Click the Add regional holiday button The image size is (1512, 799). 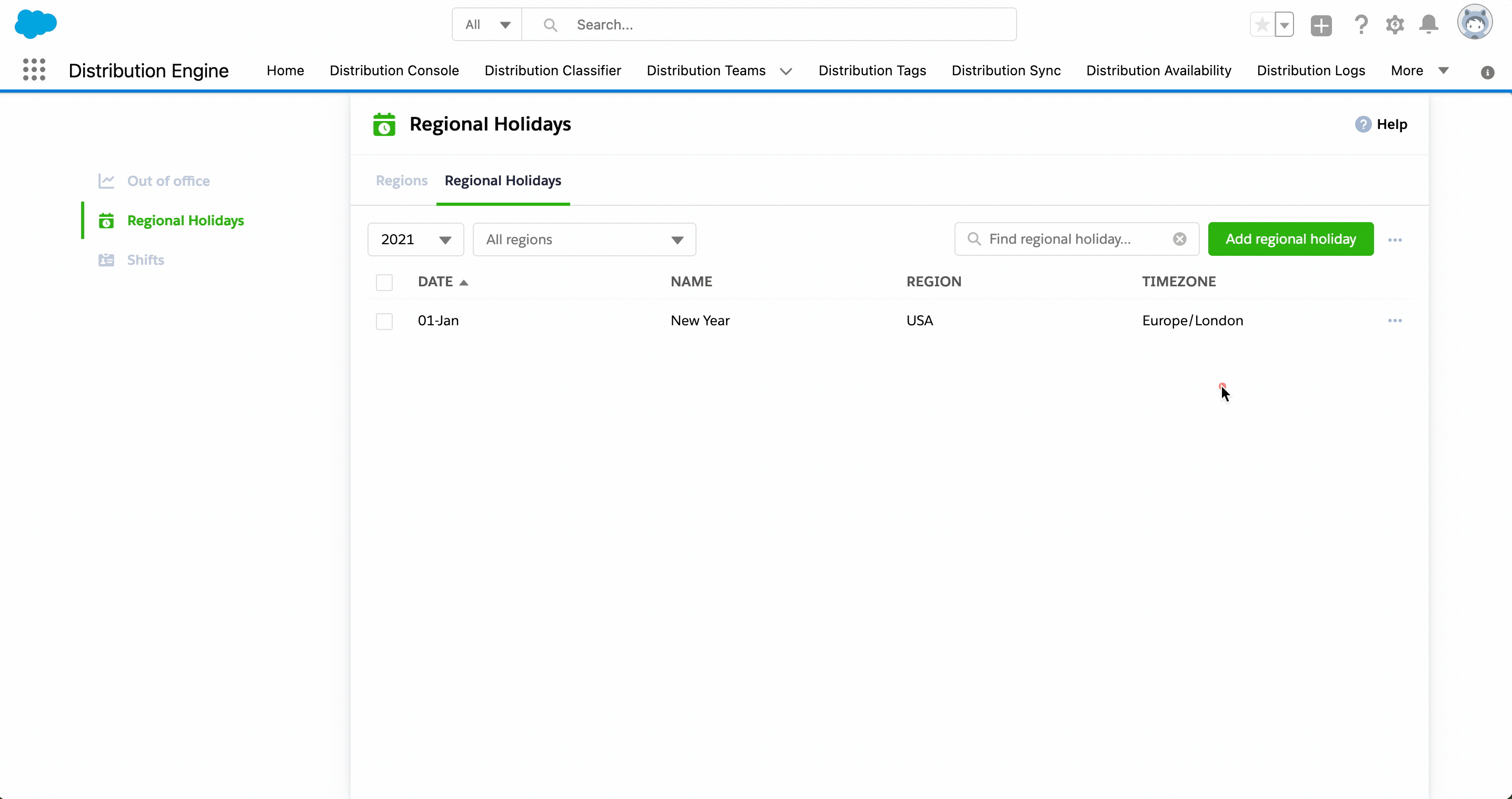1290,239
